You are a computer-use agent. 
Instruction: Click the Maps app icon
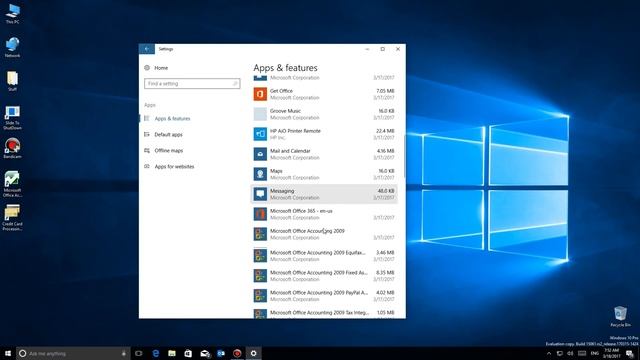[260, 174]
